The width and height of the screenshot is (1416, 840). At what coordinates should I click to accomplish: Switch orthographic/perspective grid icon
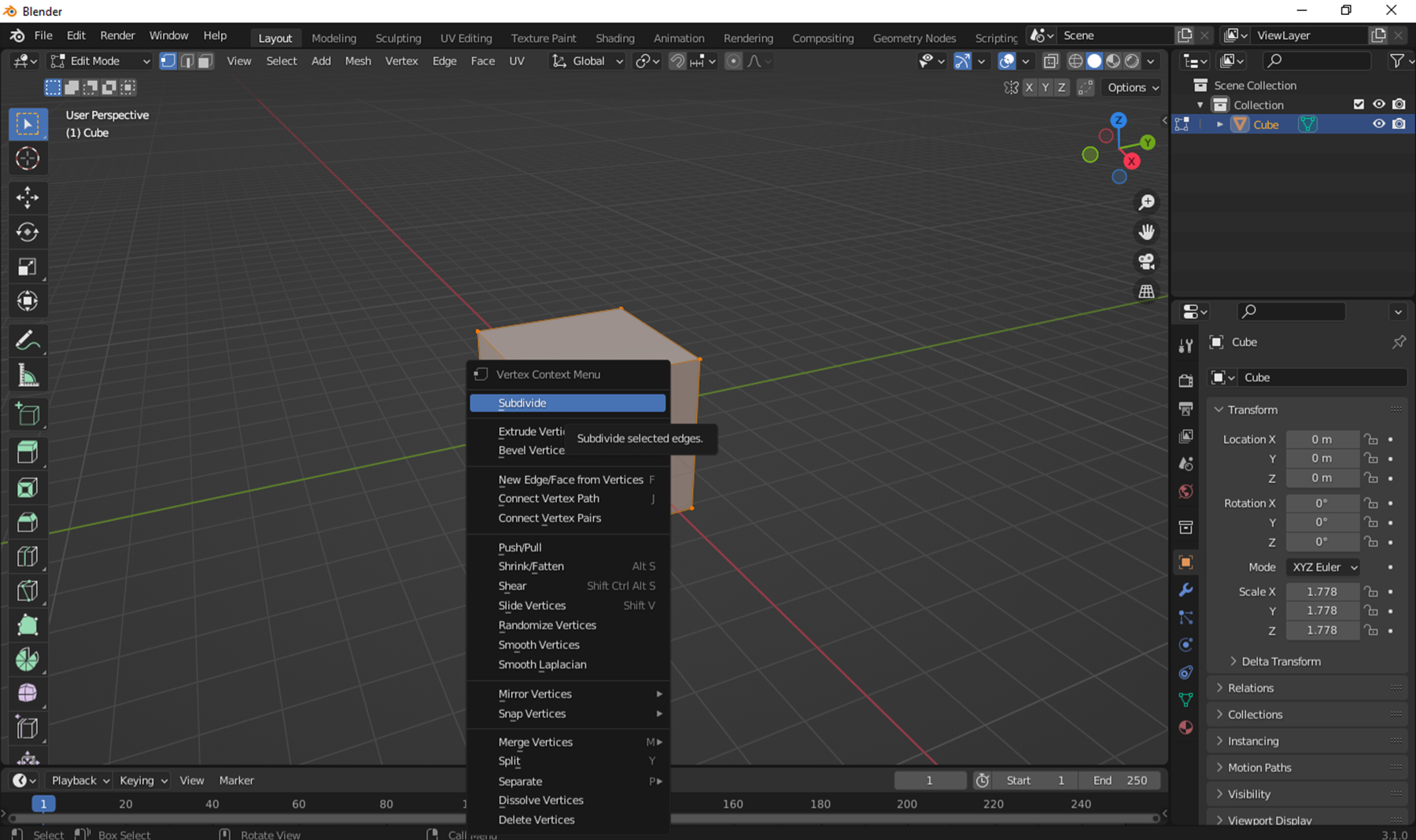click(x=1147, y=291)
